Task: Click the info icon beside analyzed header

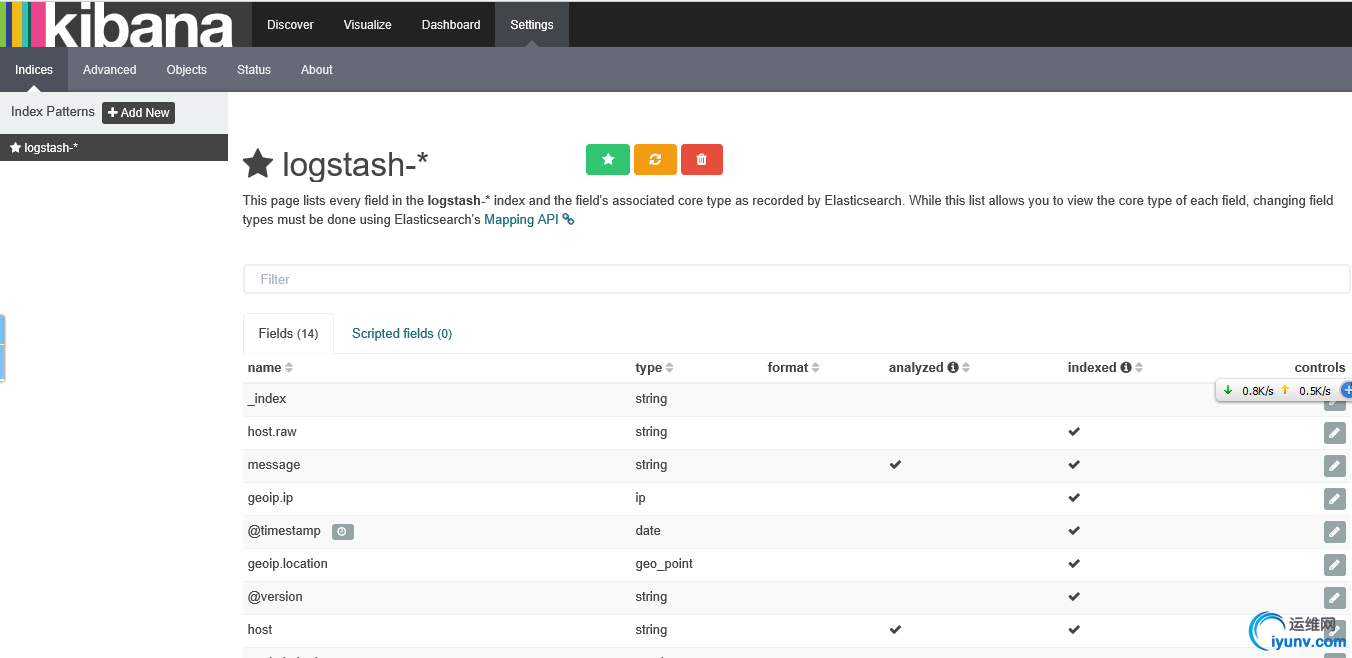Action: click(953, 368)
